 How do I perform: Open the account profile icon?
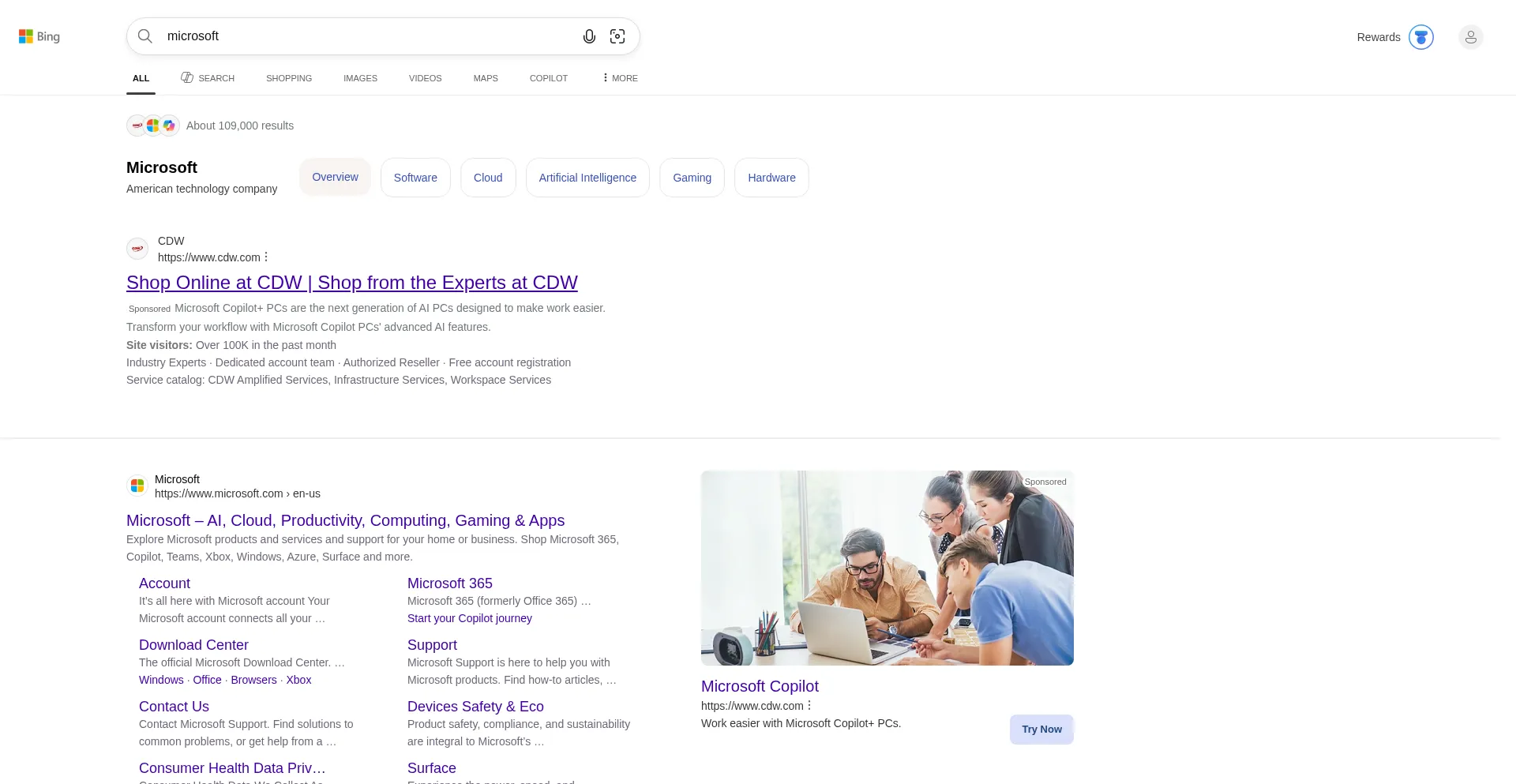(x=1471, y=37)
